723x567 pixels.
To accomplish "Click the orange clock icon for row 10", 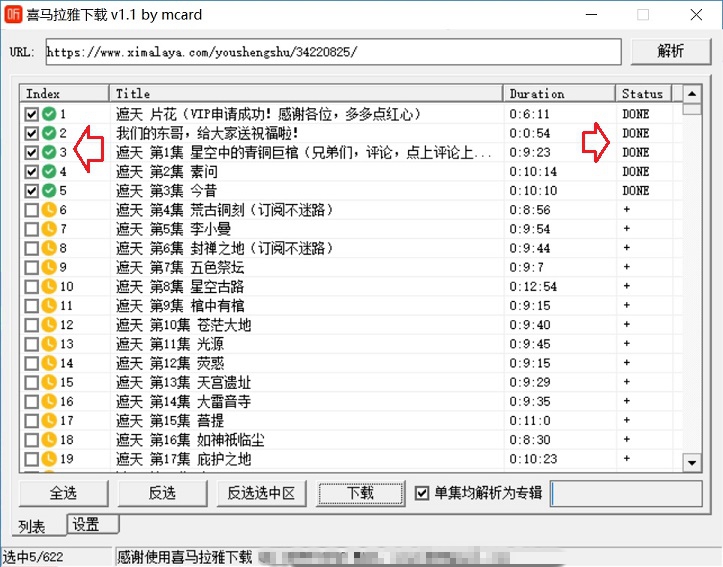I will tap(49, 287).
